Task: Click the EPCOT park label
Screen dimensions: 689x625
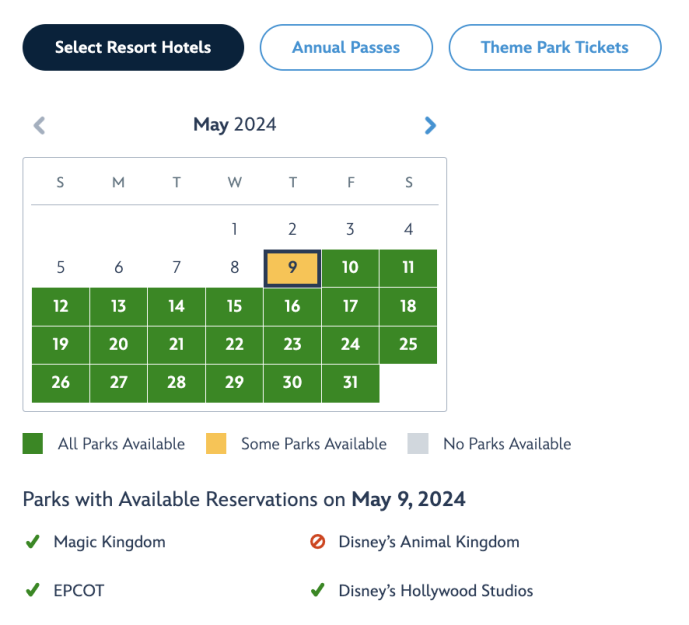Action: tap(79, 590)
